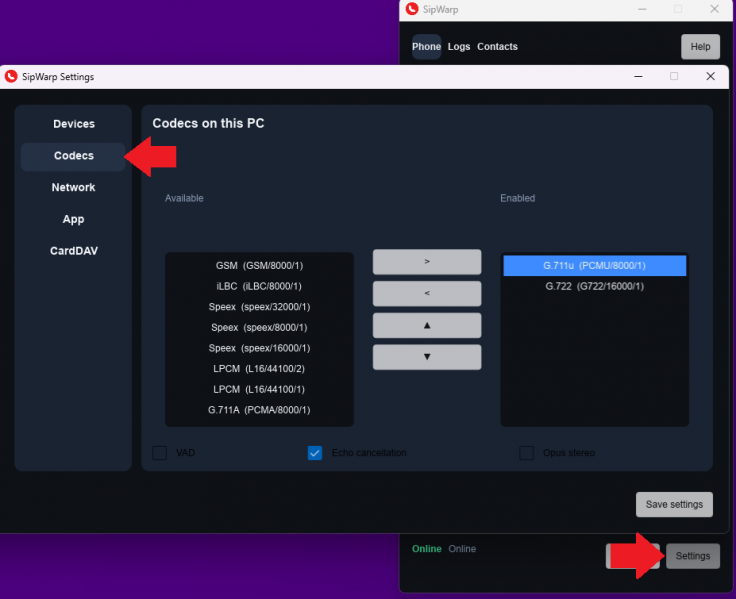Open the Contacts tab in SipWarp window

coord(497,46)
